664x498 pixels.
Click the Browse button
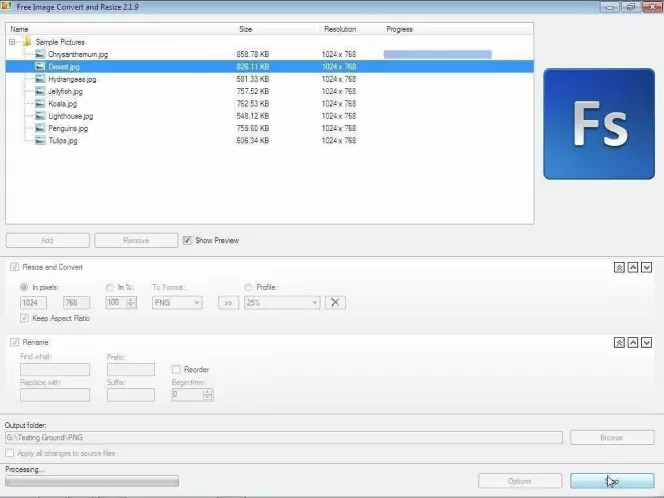tap(612, 437)
